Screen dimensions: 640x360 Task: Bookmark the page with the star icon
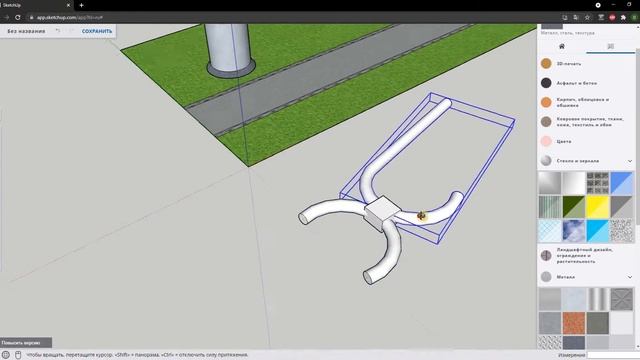(587, 18)
